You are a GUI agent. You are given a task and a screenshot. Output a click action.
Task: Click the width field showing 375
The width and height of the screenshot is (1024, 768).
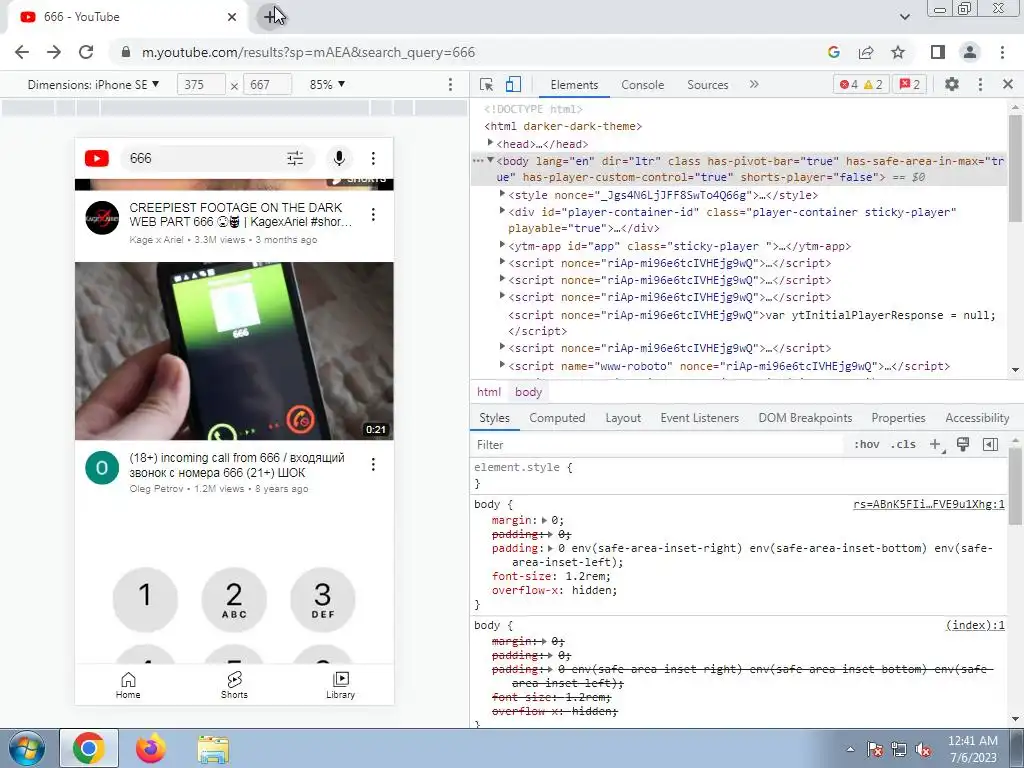201,85
